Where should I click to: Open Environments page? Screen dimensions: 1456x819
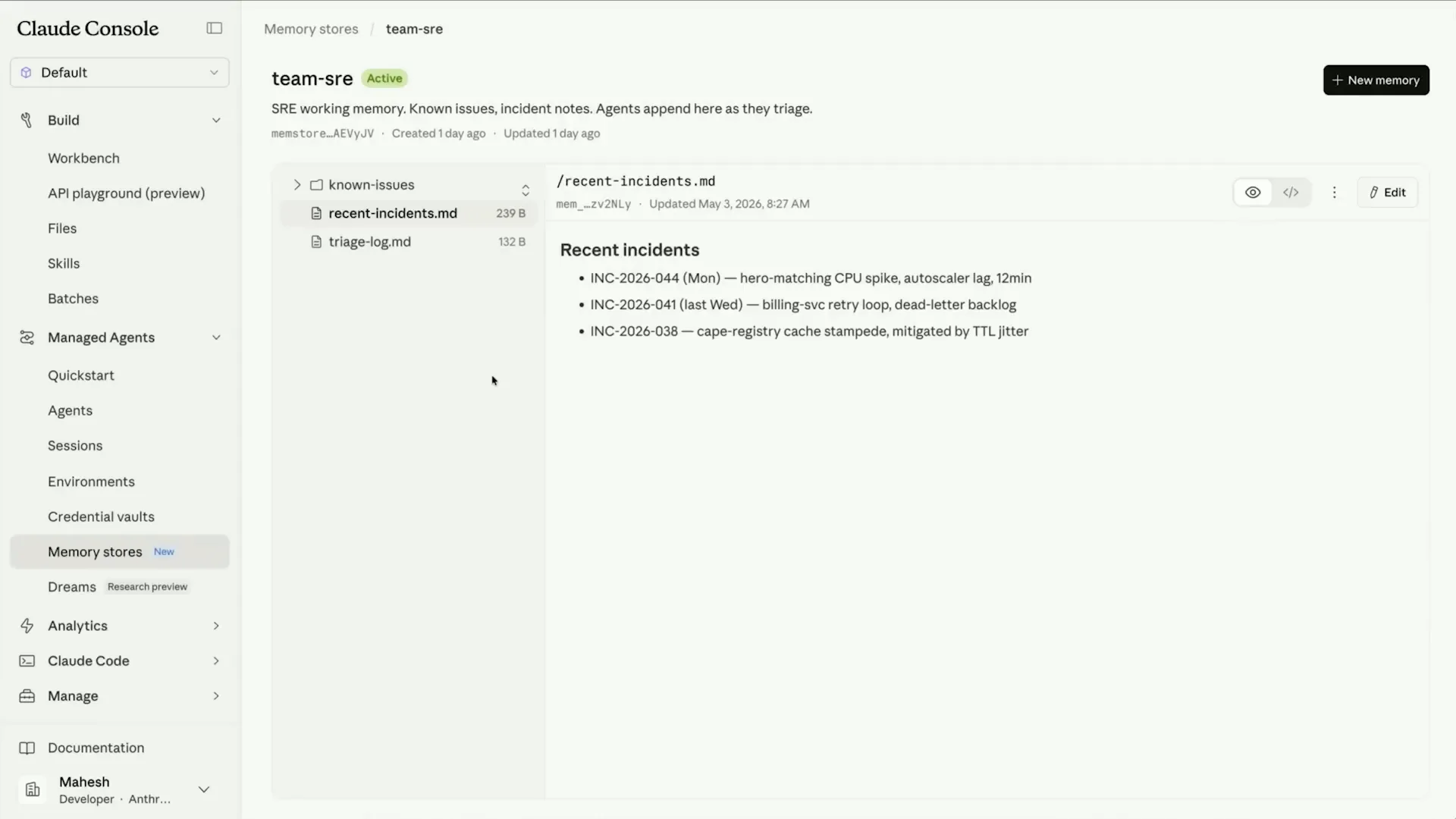click(x=91, y=482)
